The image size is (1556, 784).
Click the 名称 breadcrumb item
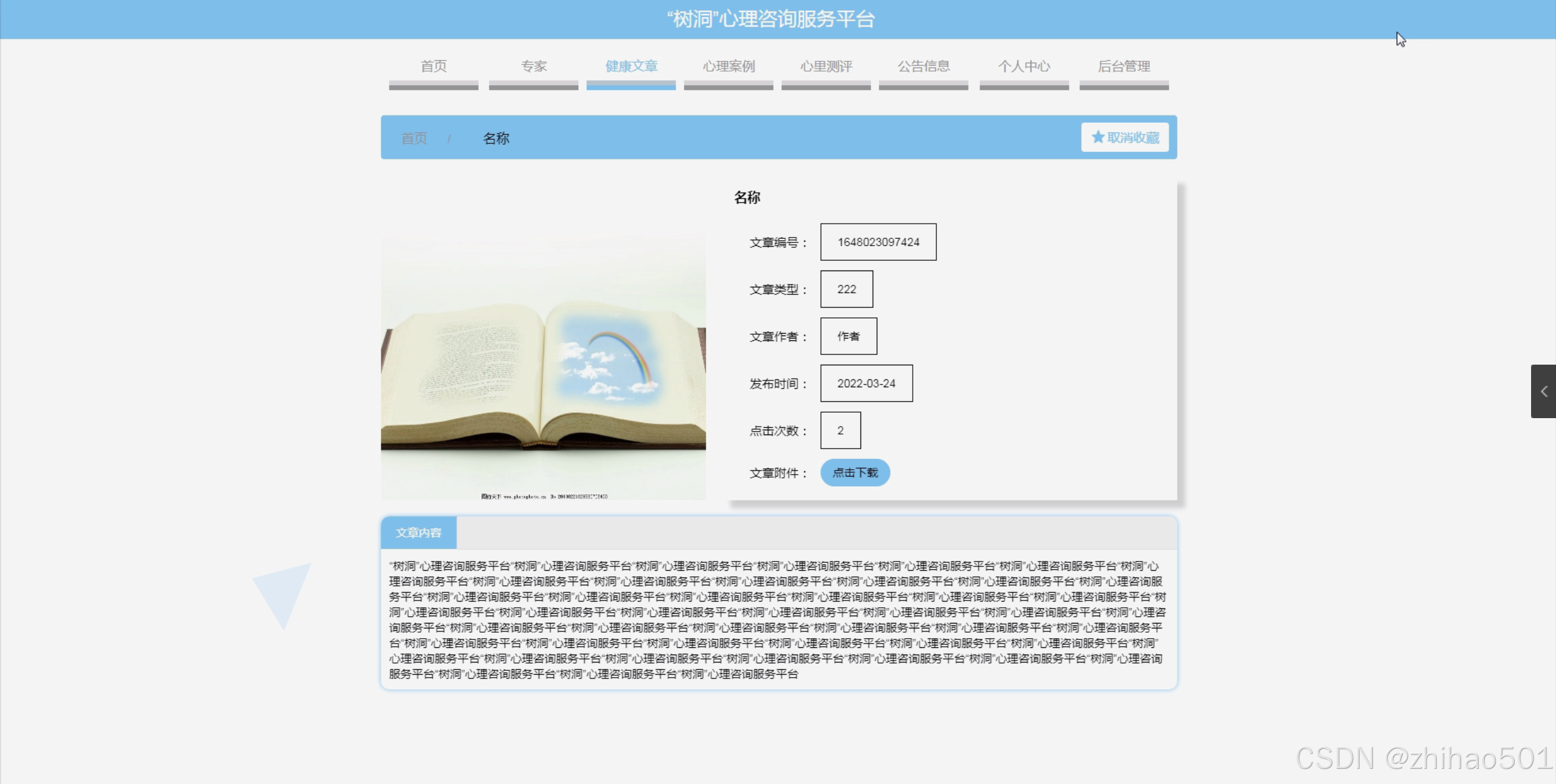coord(496,139)
